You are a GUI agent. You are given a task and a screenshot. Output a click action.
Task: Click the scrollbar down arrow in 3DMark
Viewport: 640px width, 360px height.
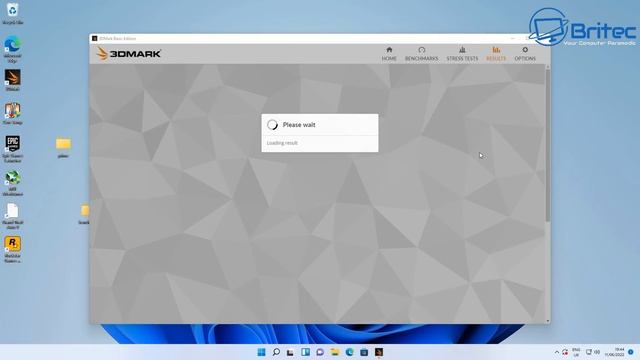(547, 321)
